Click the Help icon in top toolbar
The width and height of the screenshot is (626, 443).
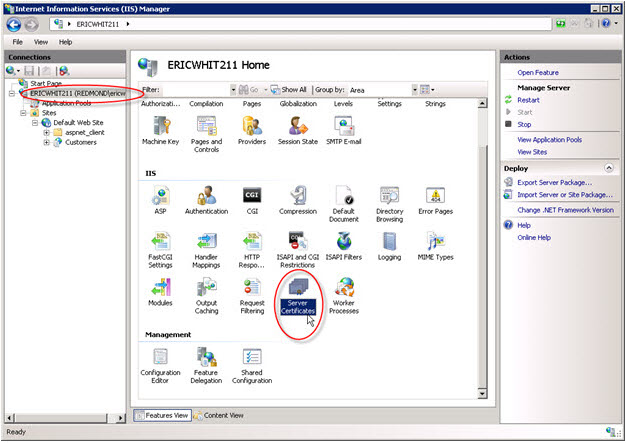606,24
